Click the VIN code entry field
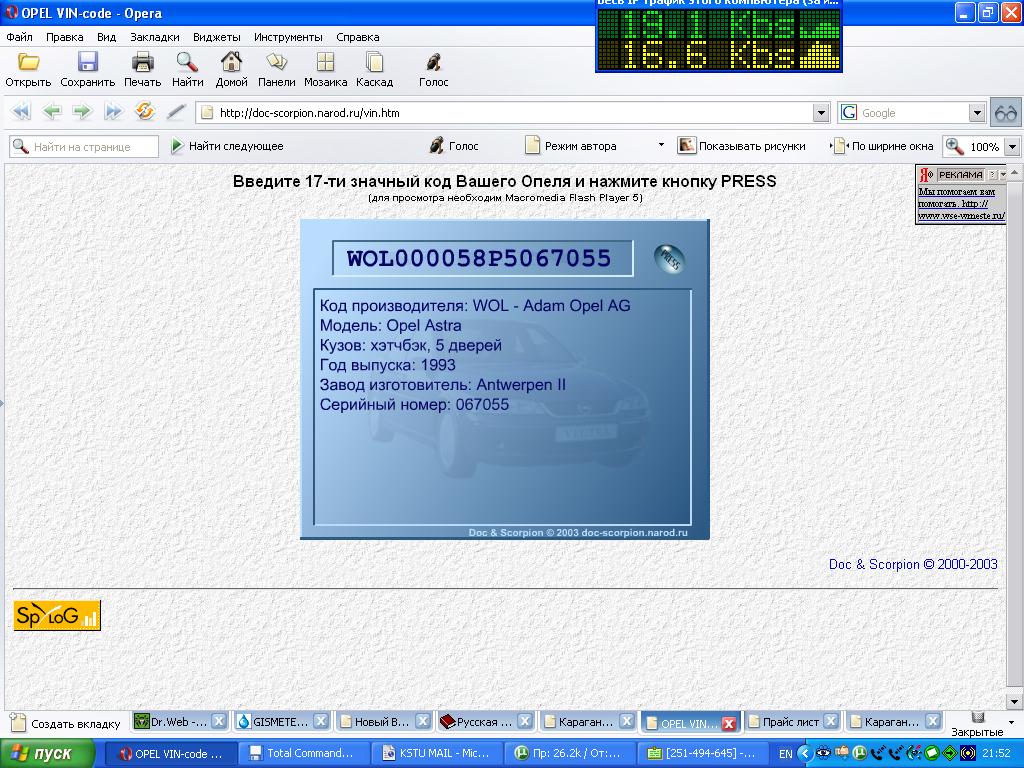 coord(482,258)
